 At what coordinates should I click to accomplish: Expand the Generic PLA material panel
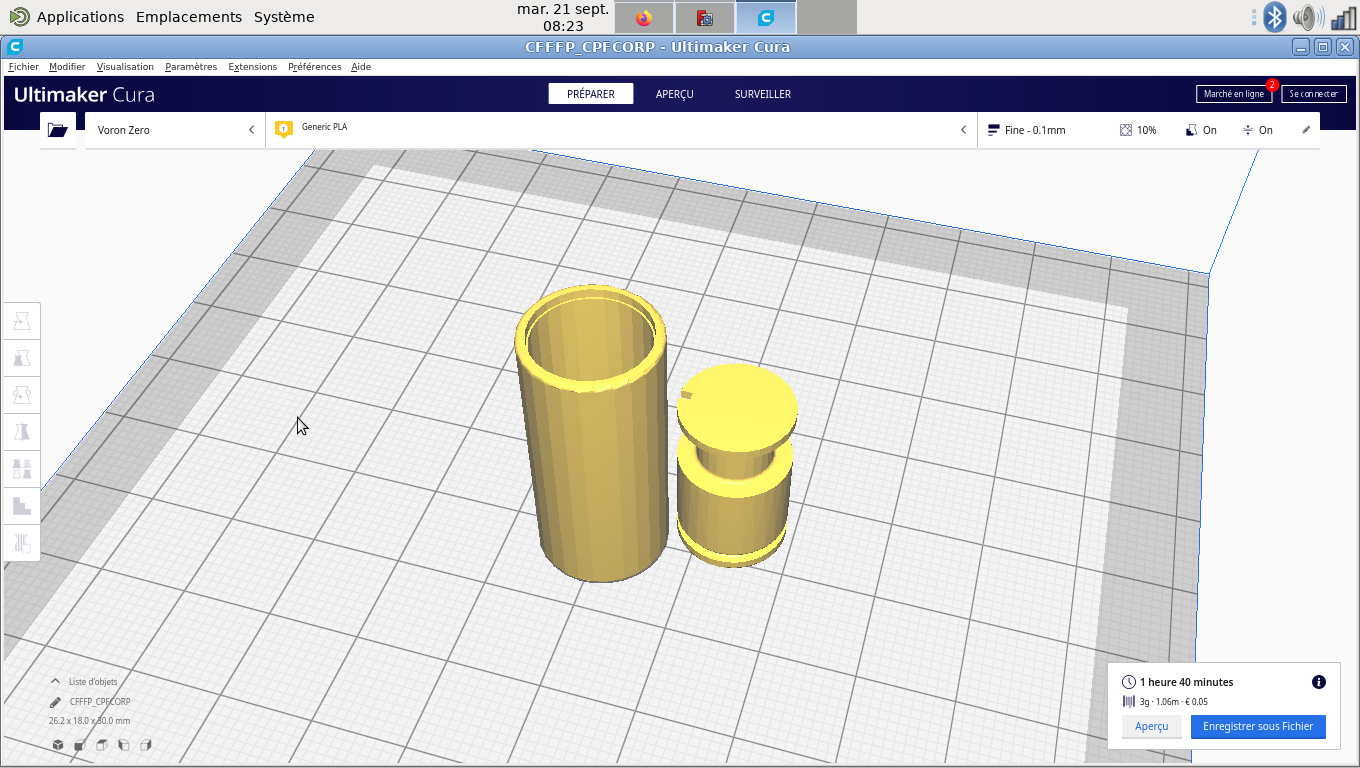[621, 130]
